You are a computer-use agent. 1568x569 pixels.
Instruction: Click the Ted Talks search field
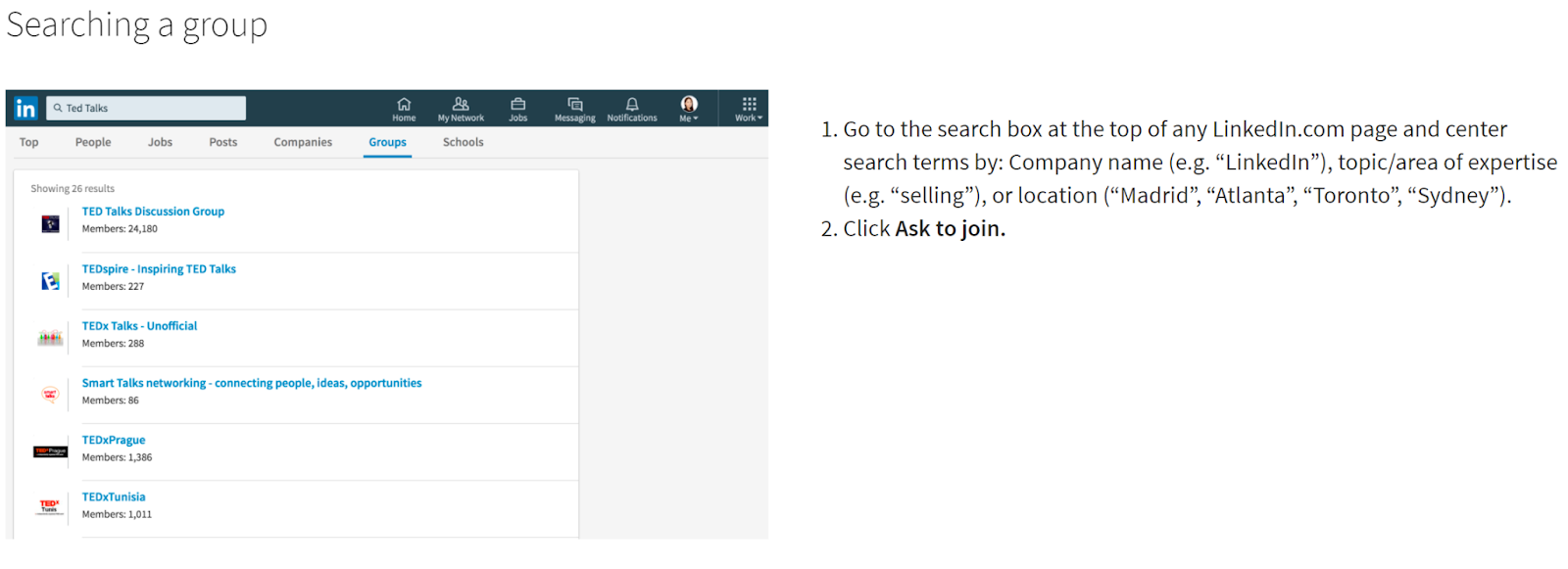(146, 109)
